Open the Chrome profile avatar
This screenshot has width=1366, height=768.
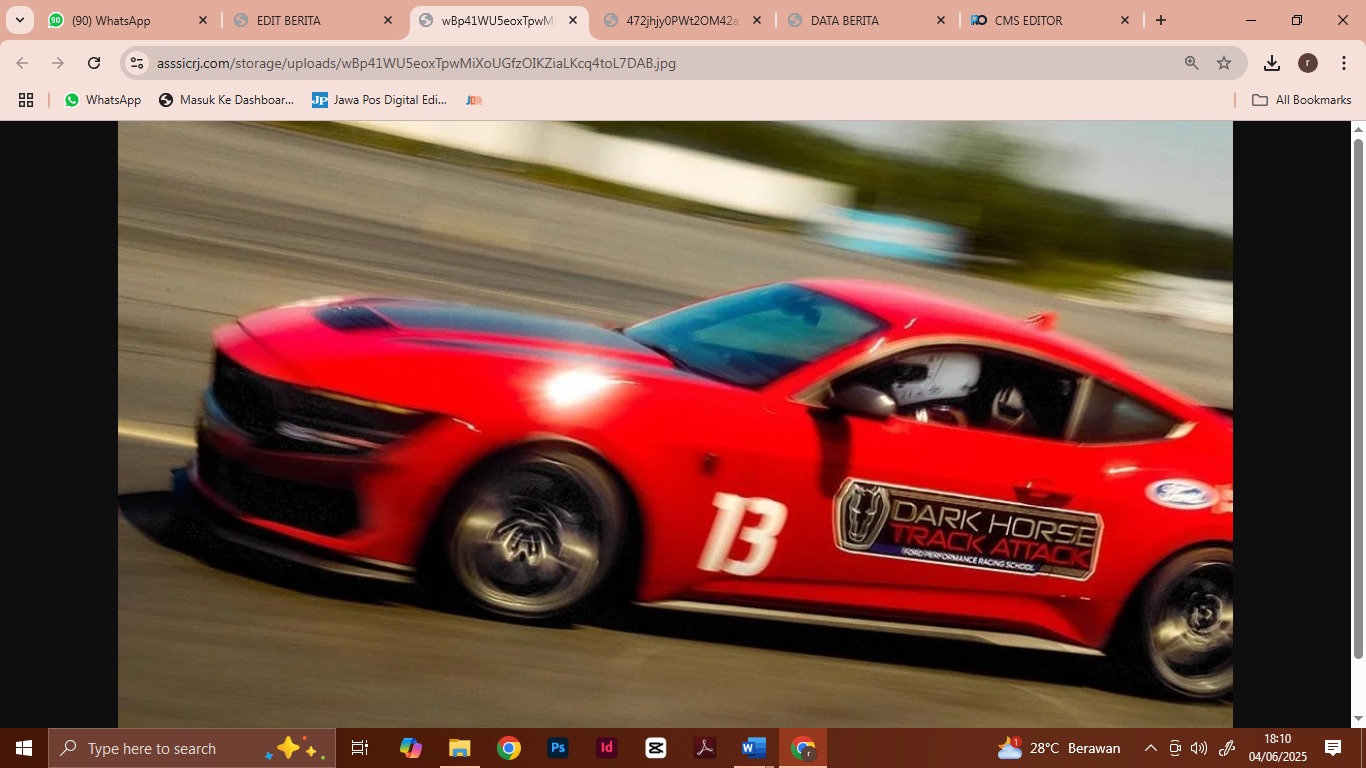tap(1308, 63)
